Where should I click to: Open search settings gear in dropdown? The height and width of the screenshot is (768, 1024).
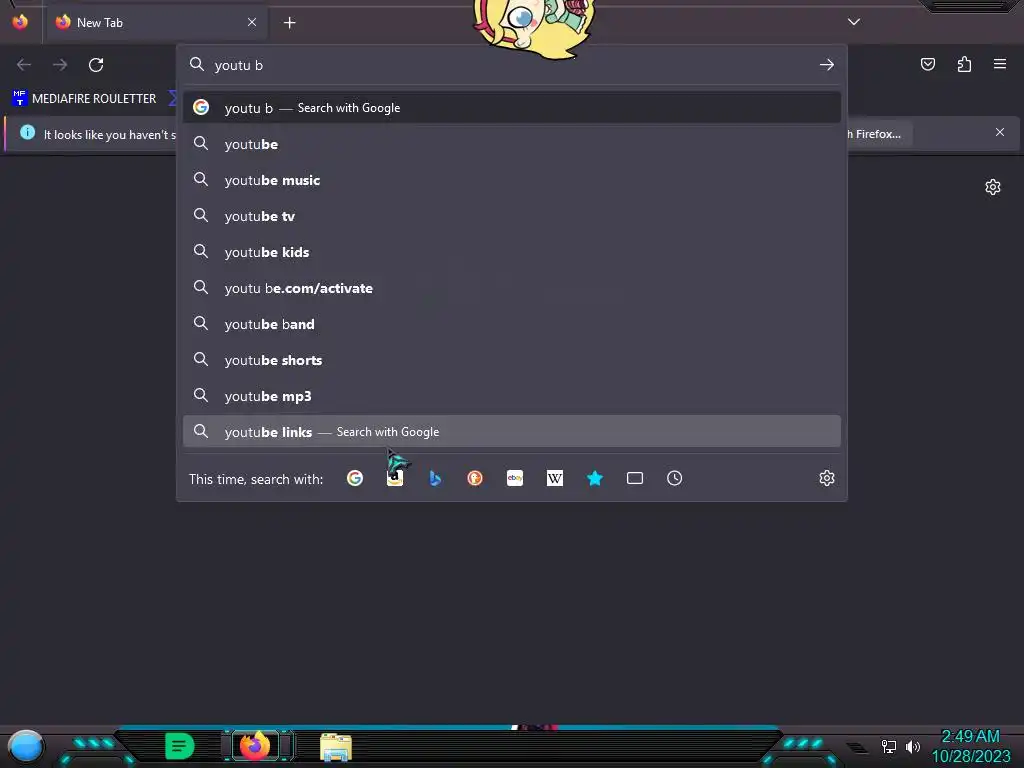[827, 478]
